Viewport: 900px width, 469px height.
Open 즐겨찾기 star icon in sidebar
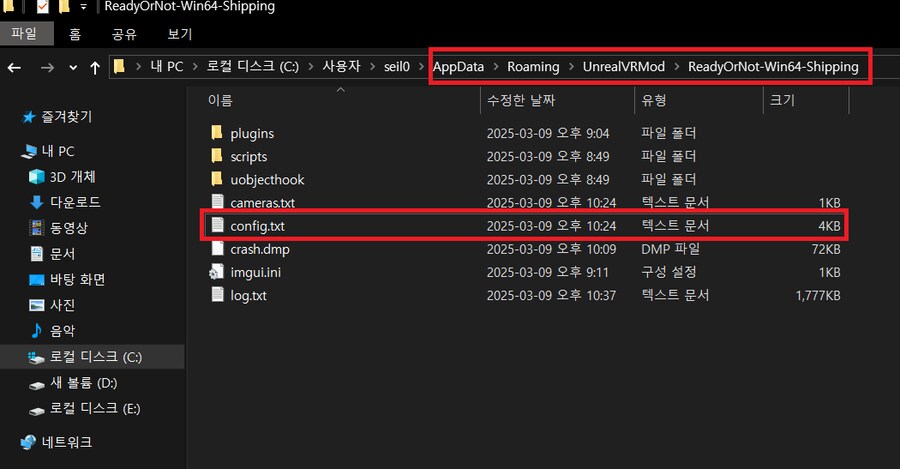point(29,118)
